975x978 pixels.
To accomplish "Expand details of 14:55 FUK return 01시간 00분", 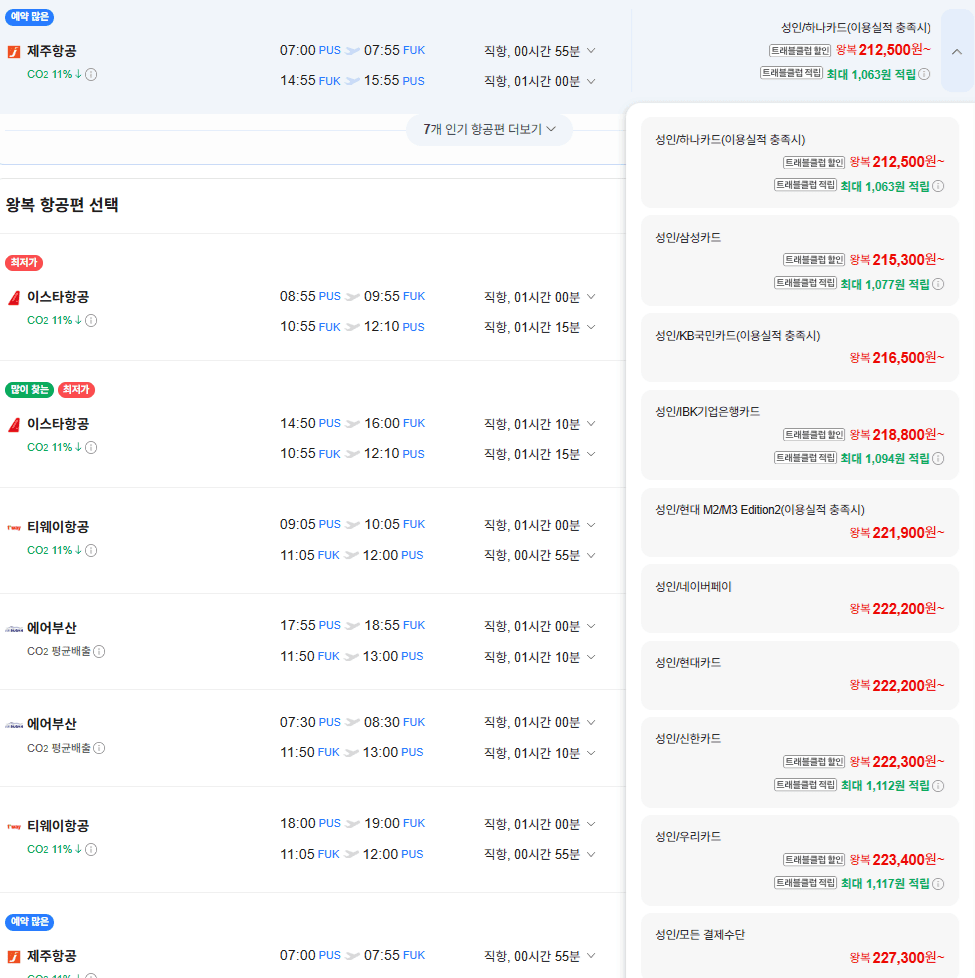I will [591, 81].
